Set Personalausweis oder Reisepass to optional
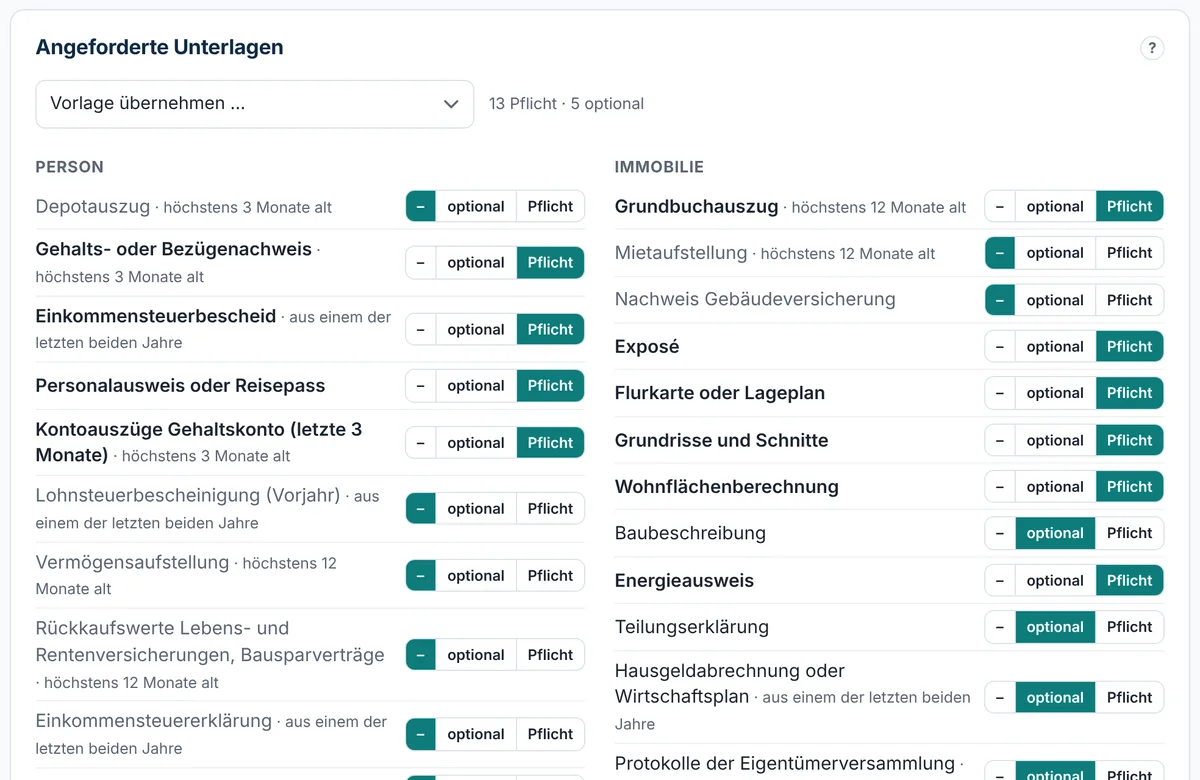 coord(476,386)
